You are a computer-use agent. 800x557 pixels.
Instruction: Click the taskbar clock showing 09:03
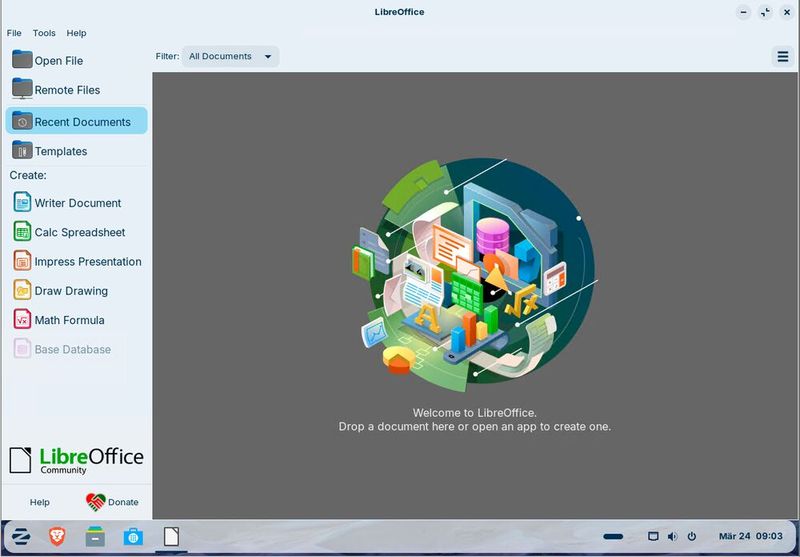[750, 536]
